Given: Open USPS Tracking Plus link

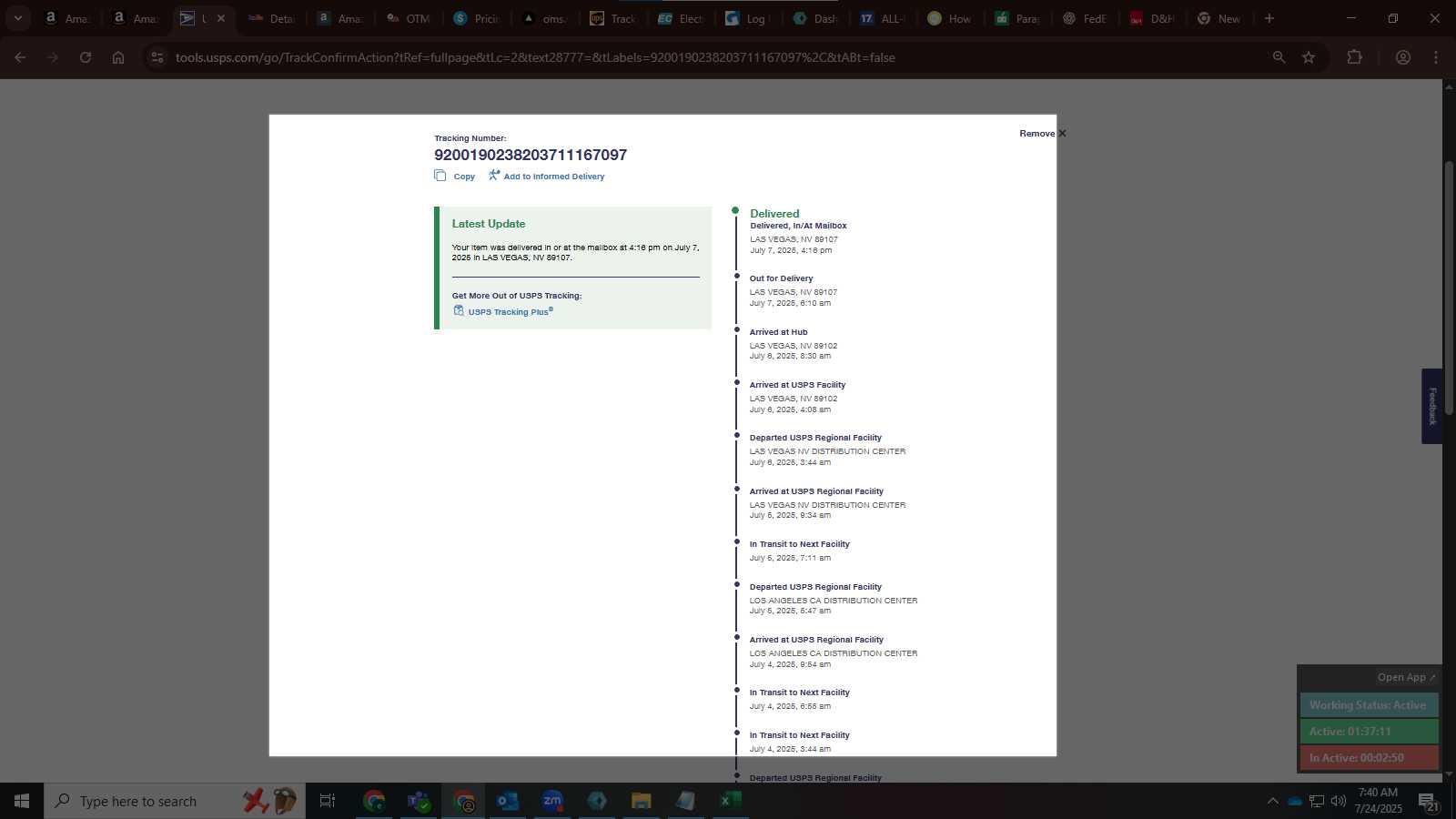Looking at the screenshot, I should point(510,312).
